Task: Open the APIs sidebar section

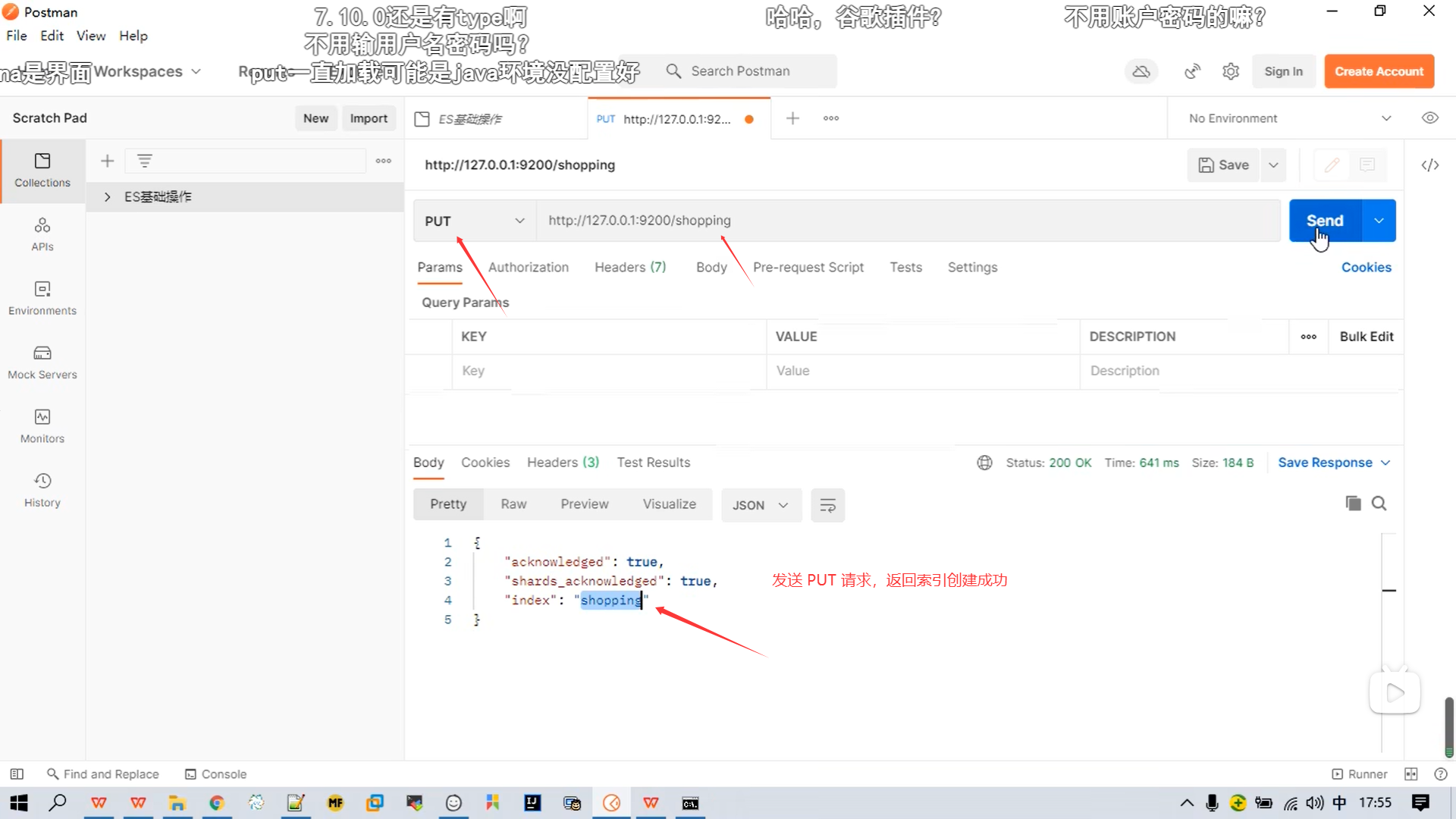Action: (42, 234)
